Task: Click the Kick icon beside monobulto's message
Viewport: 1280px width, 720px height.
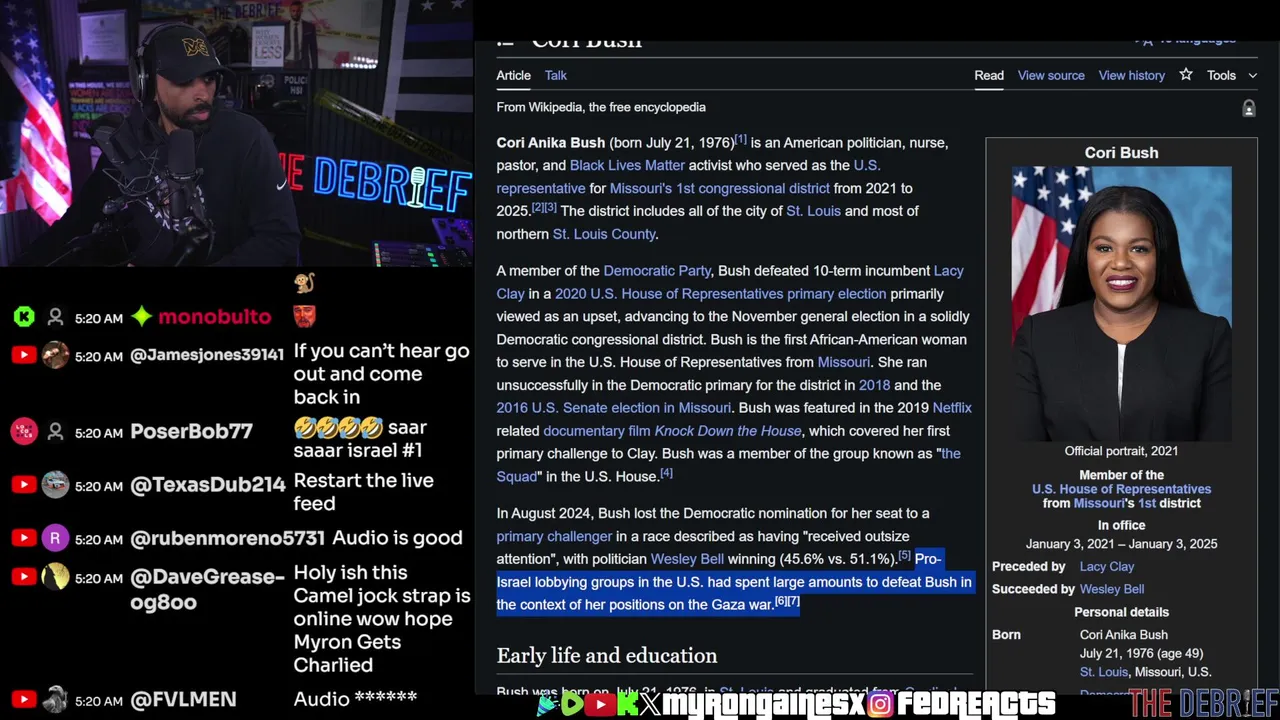Action: tap(24, 317)
